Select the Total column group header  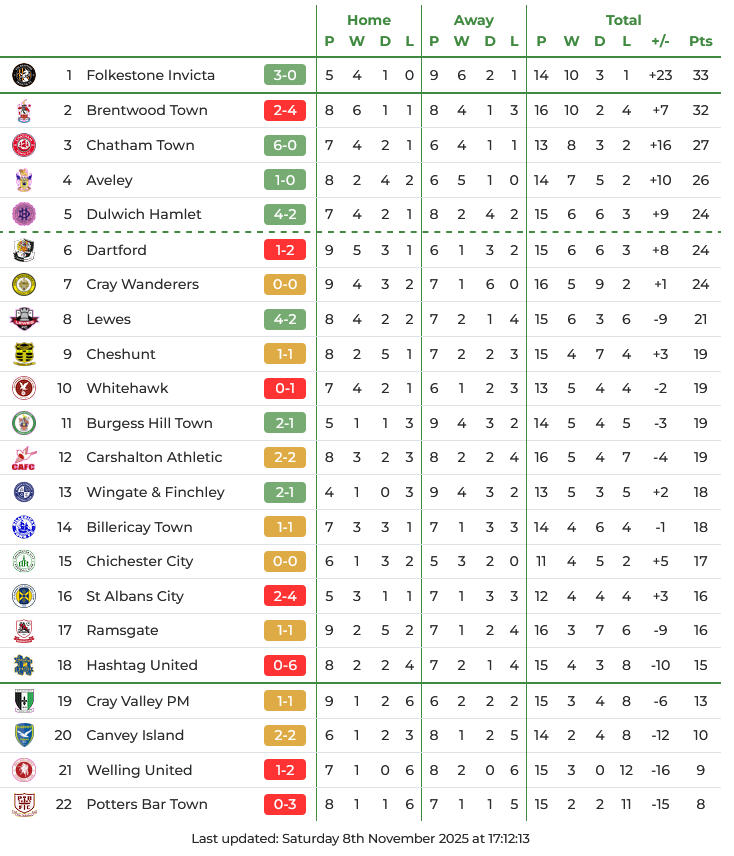pos(624,20)
